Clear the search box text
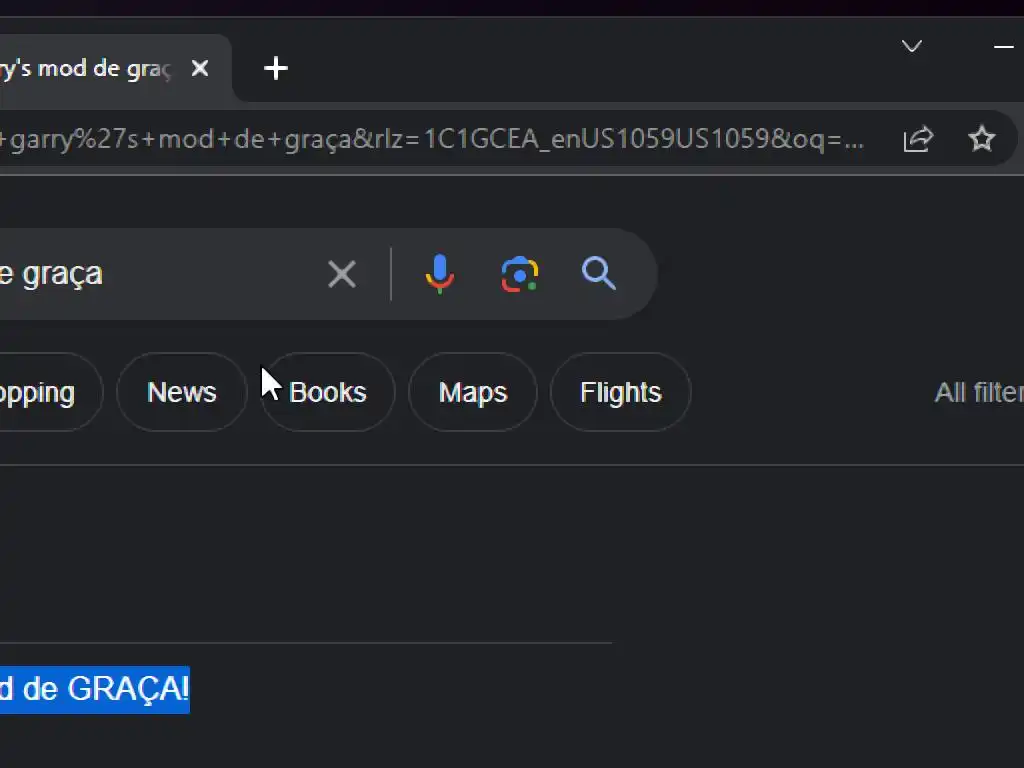Viewport: 1024px width, 768px height. tap(342, 274)
